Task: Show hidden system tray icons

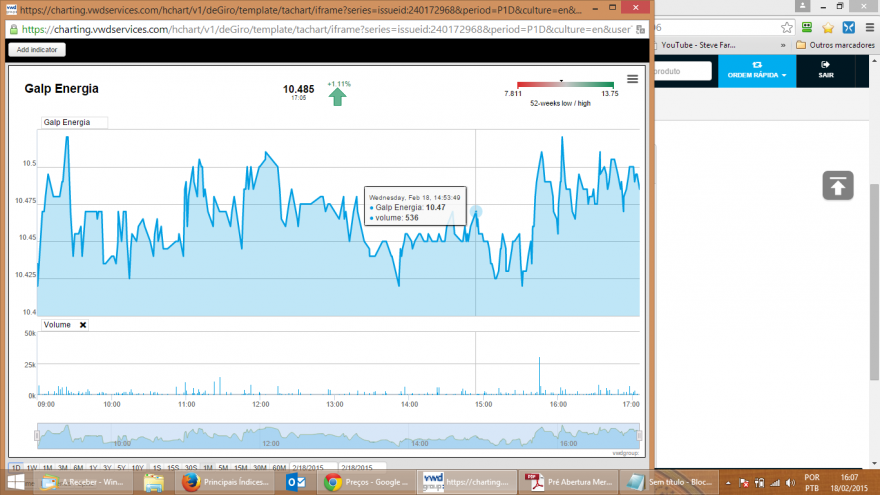Action: tap(728, 483)
